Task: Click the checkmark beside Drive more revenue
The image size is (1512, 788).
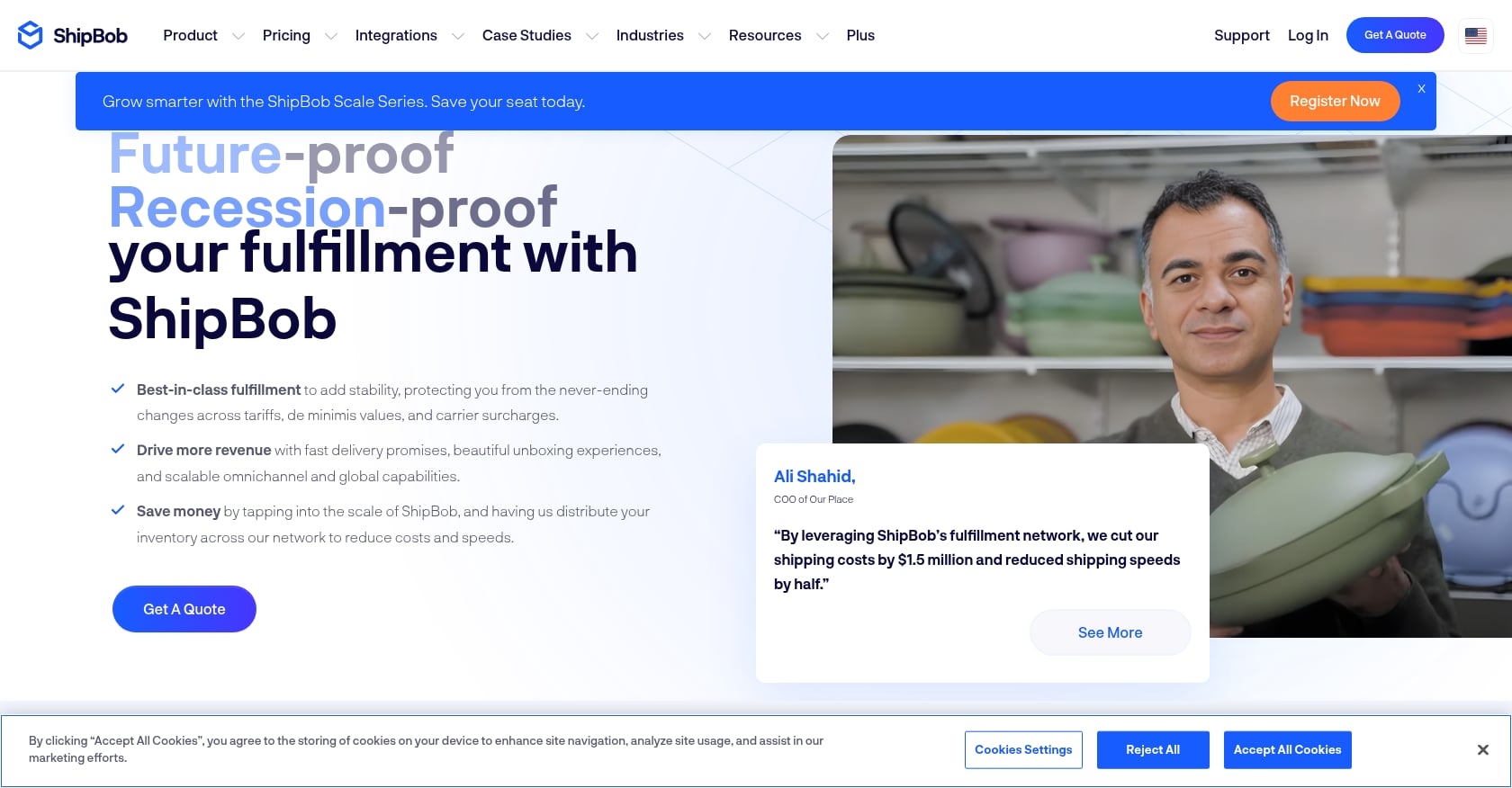Action: (x=117, y=449)
